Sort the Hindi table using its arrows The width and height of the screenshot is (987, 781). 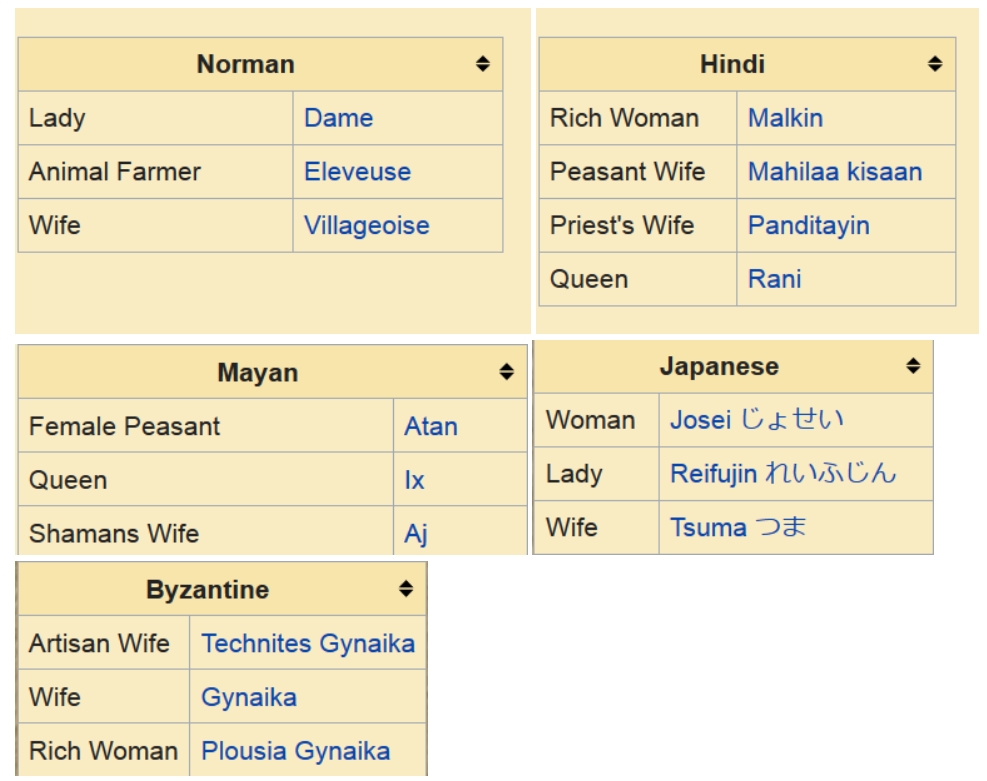[935, 64]
